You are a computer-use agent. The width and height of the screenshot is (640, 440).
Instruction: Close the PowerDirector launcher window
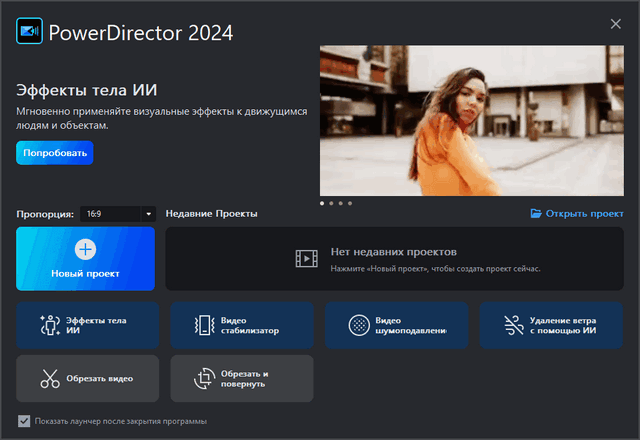(615, 23)
